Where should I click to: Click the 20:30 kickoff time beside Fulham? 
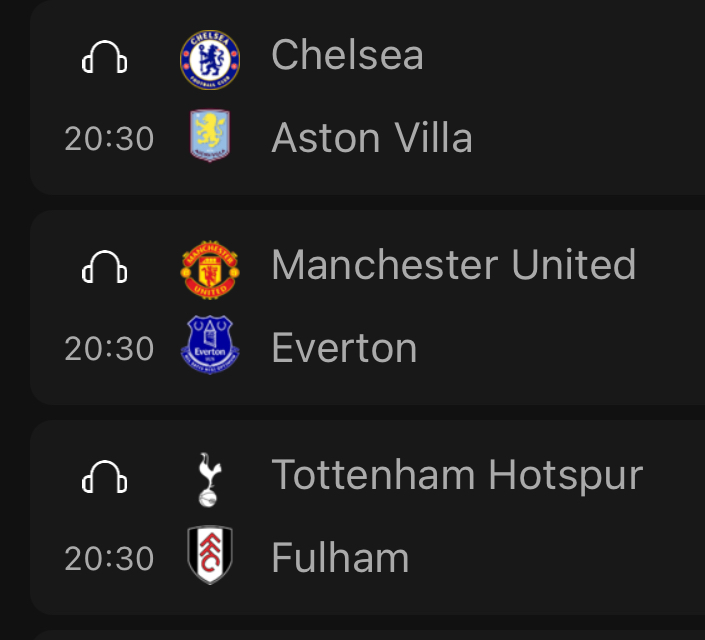click(x=109, y=559)
